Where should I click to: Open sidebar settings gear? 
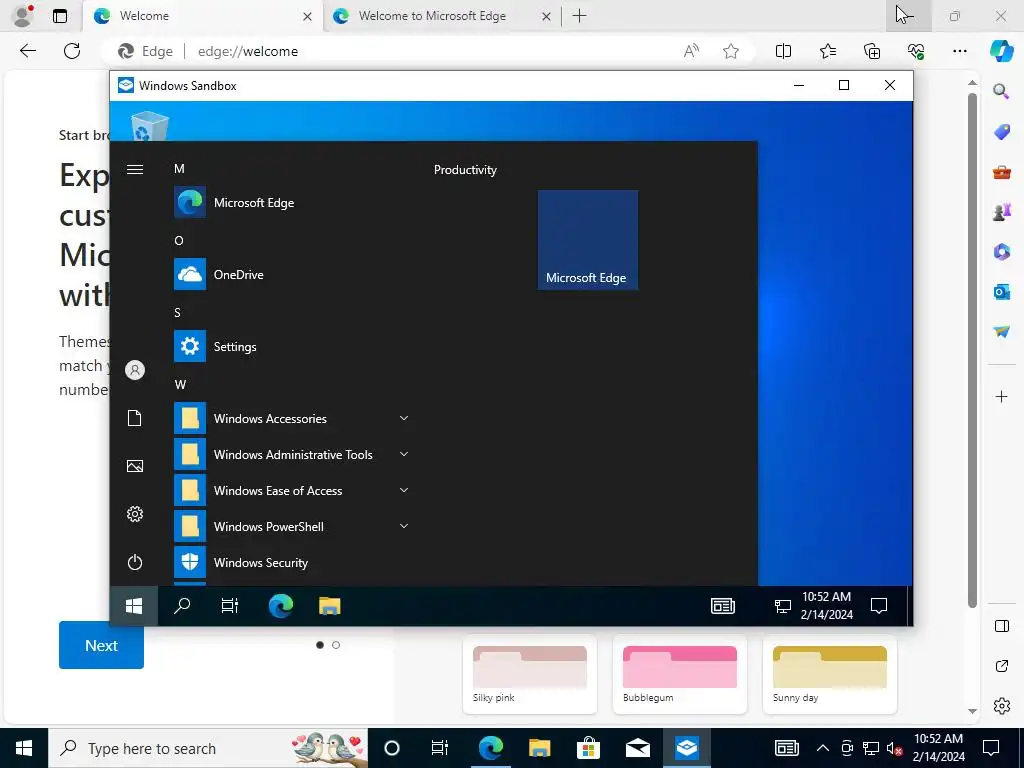click(1001, 706)
